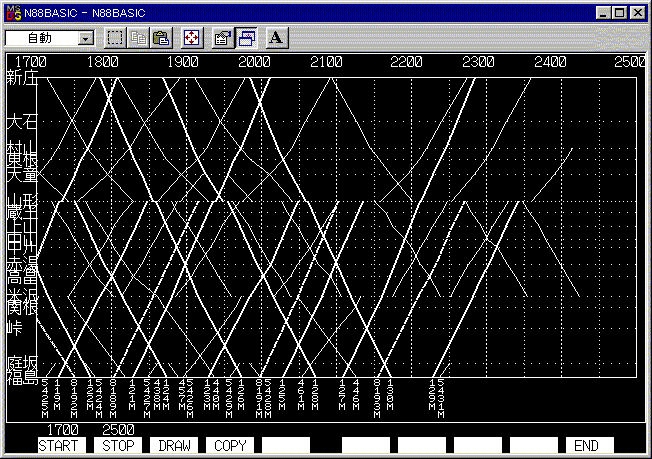Click the COPY function key button
Image resolution: width=652 pixels, height=459 pixels.
coord(230,446)
